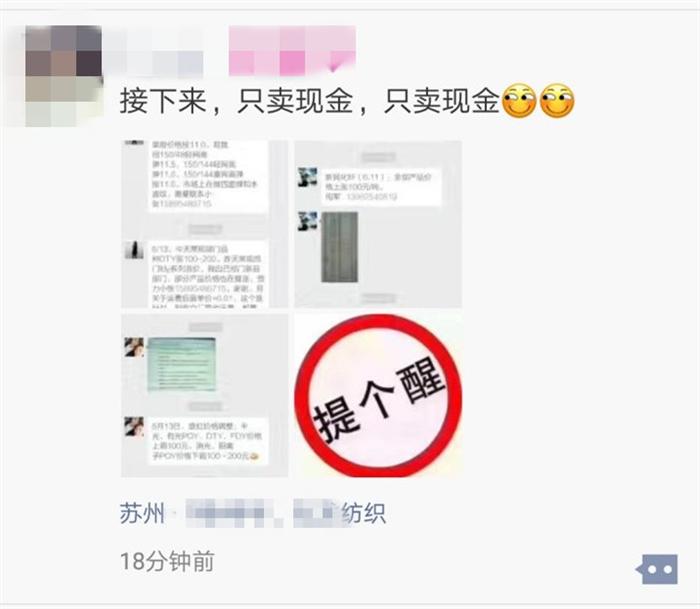Viewport: 700px width, 609px height.
Task: Open the poster's blurred profile avatar
Action: (63, 76)
